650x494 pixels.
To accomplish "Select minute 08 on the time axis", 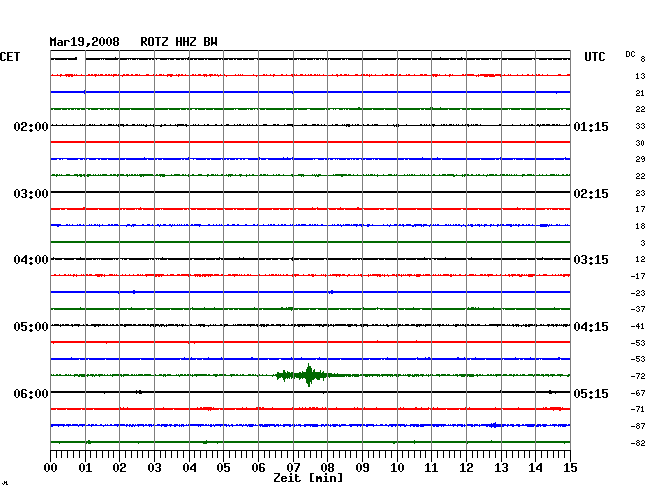I will coord(327,467).
